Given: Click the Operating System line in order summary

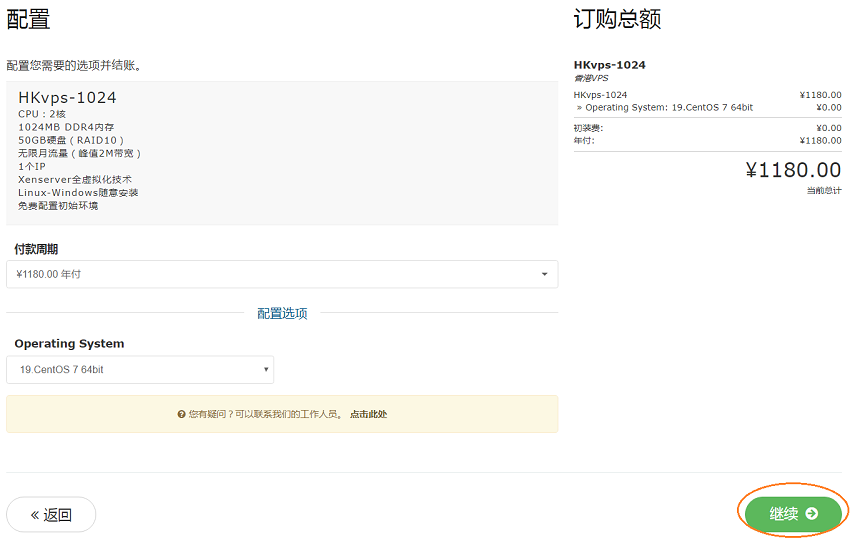Looking at the screenshot, I should tap(667, 107).
